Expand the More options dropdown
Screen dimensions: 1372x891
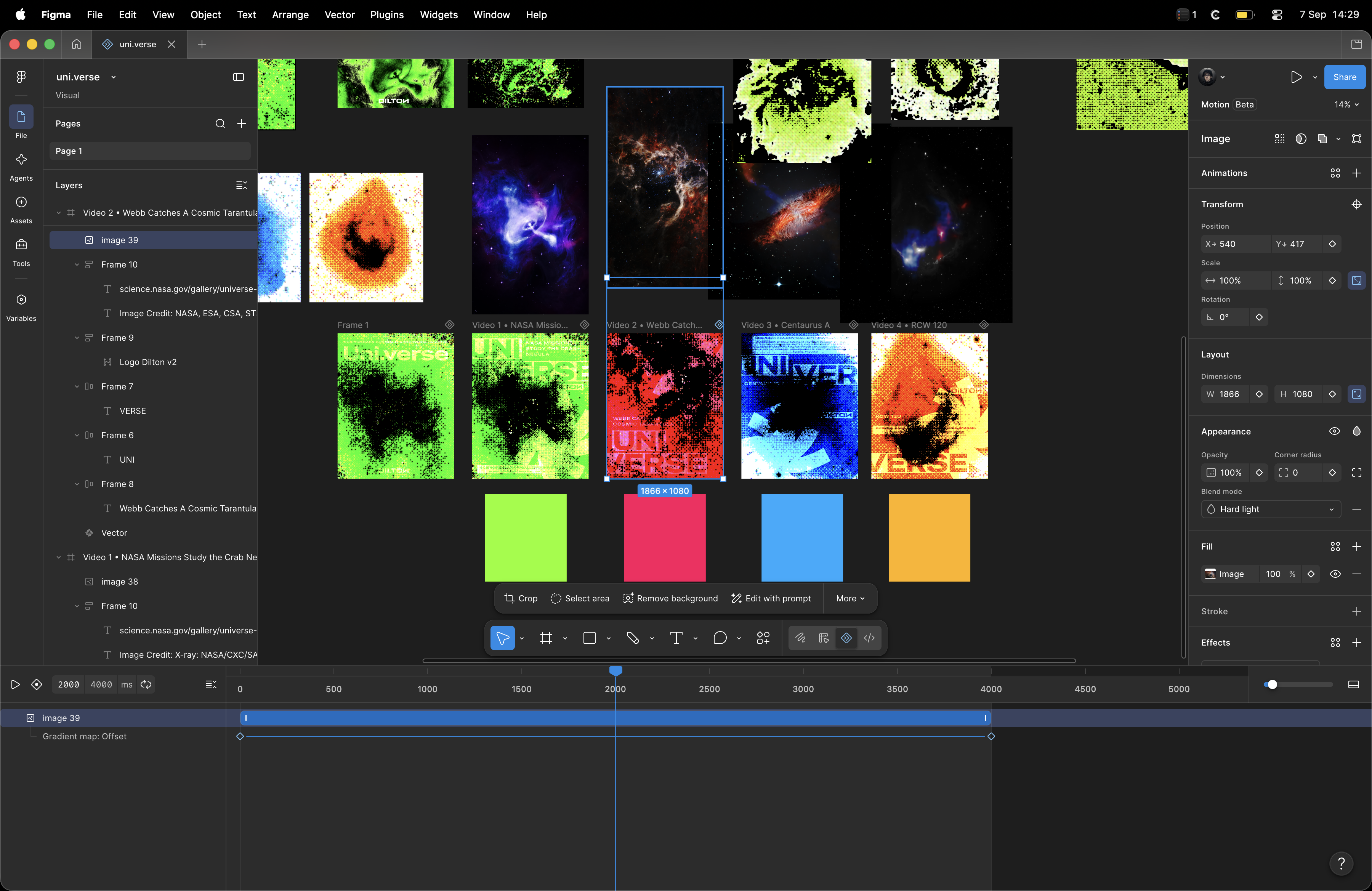click(x=850, y=598)
